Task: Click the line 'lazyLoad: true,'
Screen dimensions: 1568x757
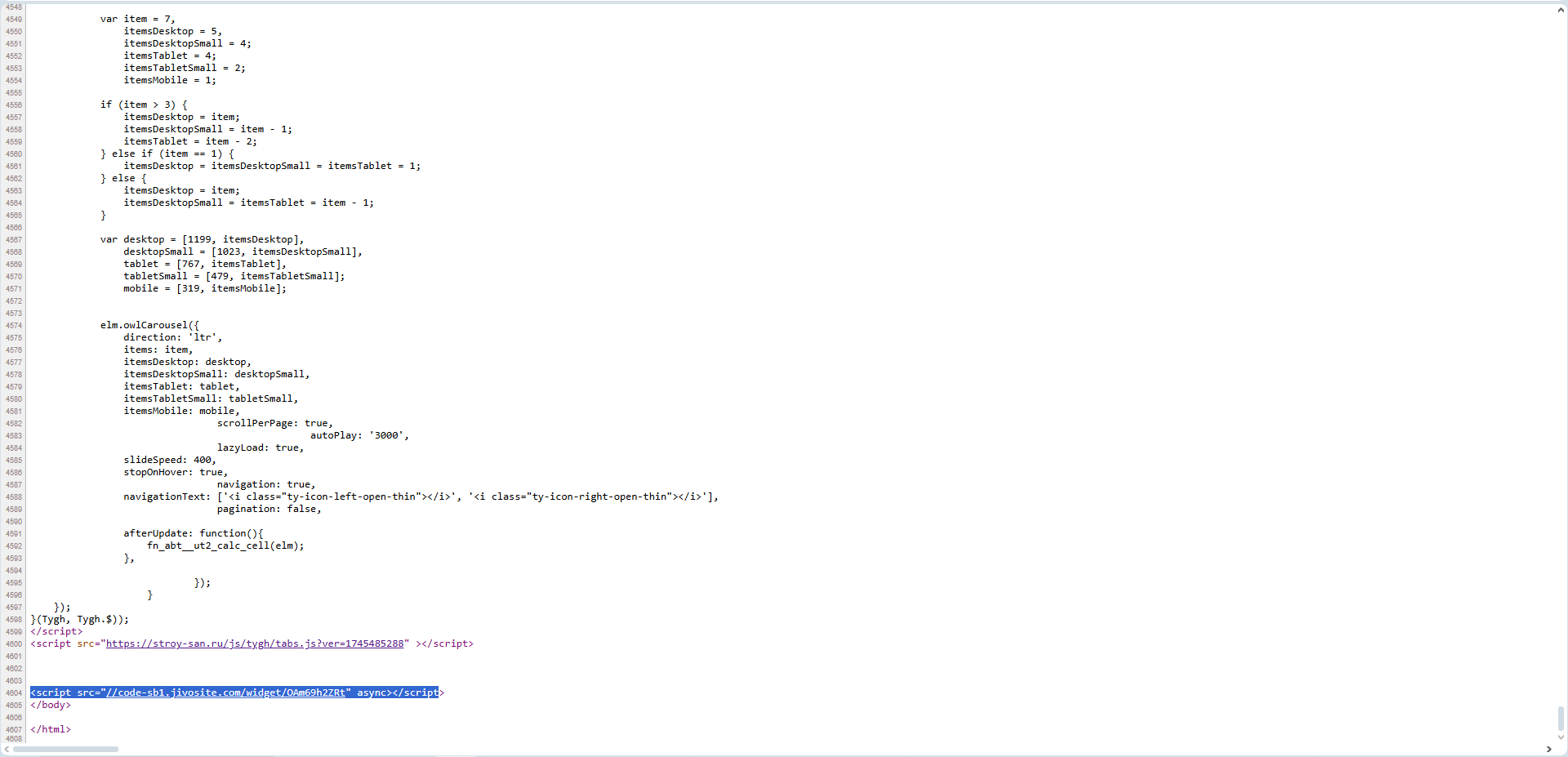Action: point(261,448)
